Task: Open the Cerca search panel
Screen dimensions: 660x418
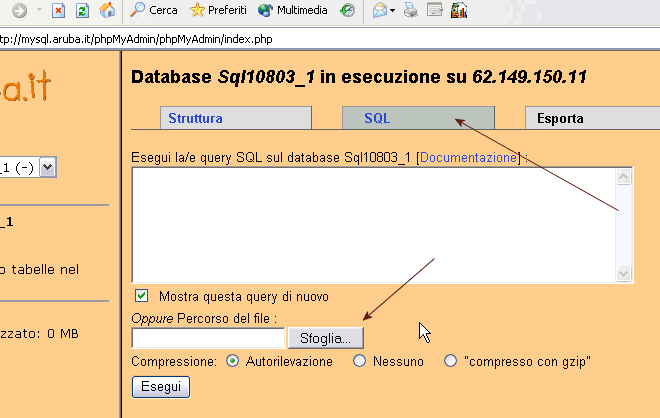Action: (x=154, y=11)
